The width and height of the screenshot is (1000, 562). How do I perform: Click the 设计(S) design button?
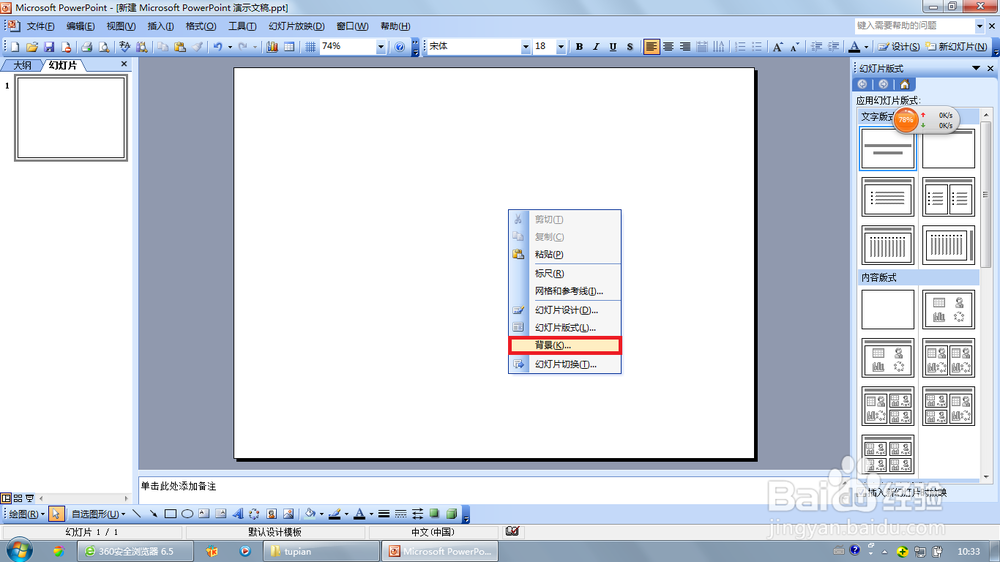tap(899, 47)
